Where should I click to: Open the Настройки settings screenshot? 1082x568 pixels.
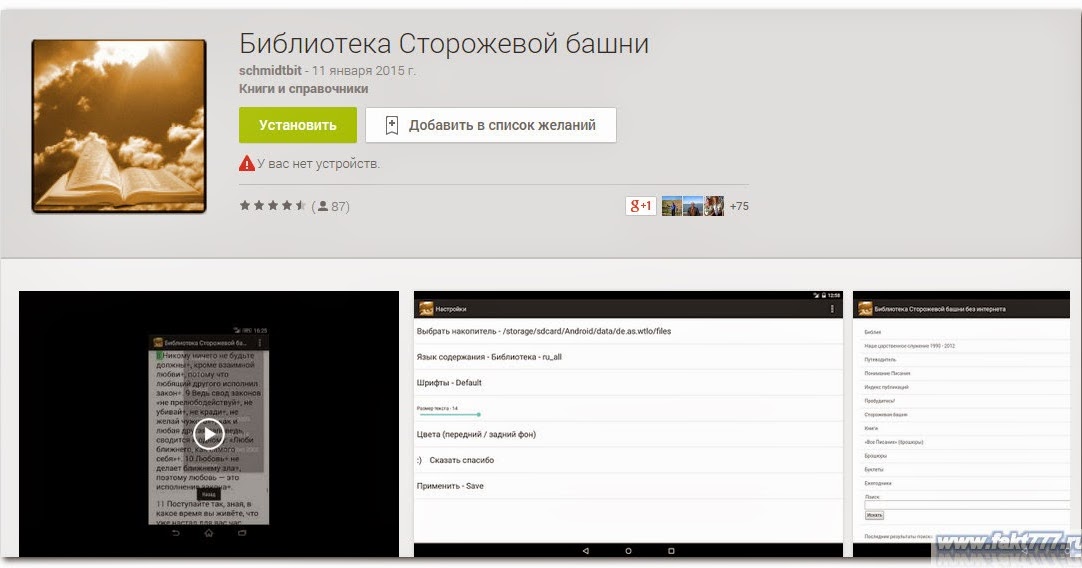click(x=628, y=424)
